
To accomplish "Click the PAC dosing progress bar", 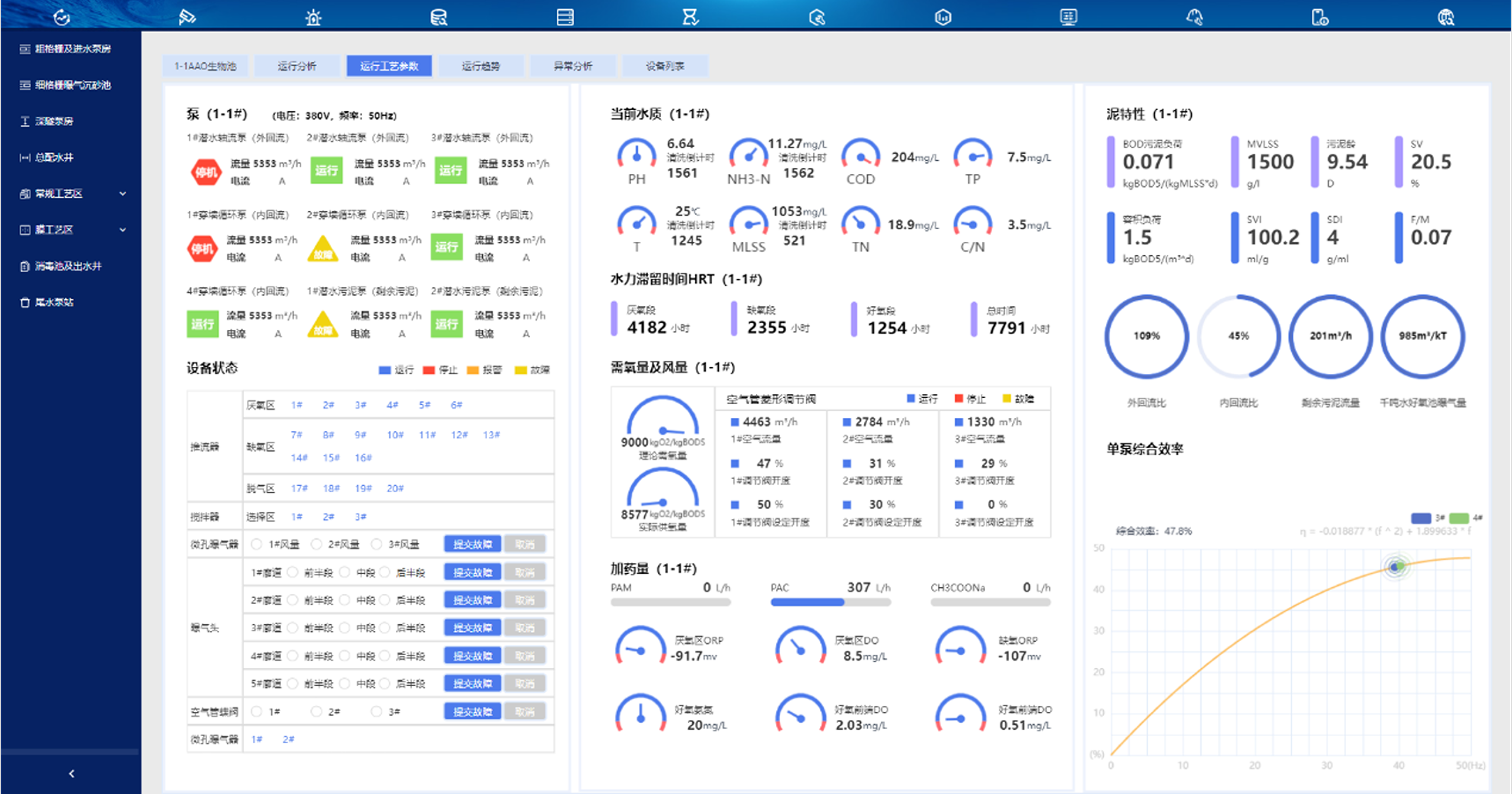I will click(x=831, y=602).
